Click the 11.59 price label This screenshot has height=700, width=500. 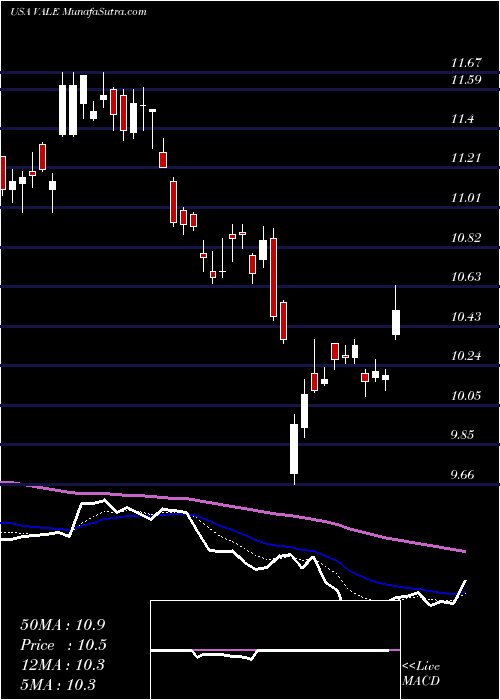(466, 80)
